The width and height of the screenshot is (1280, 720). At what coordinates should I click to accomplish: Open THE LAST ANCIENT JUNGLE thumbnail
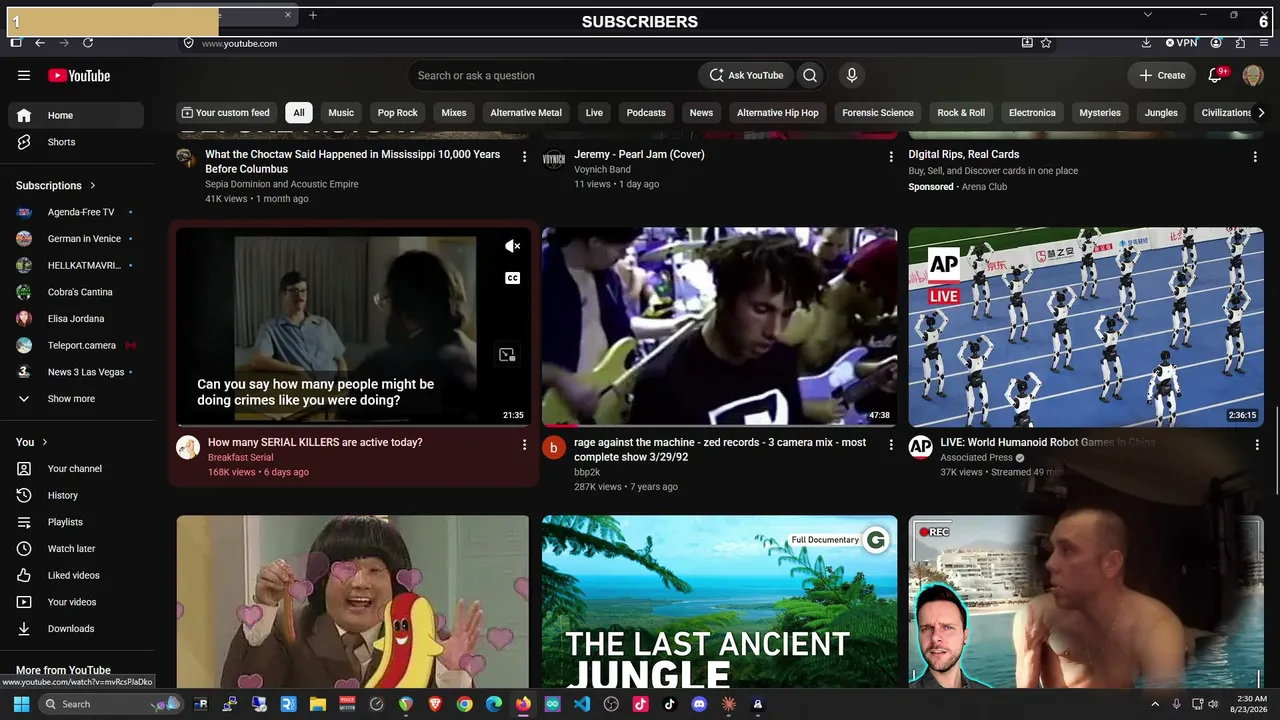tap(720, 601)
